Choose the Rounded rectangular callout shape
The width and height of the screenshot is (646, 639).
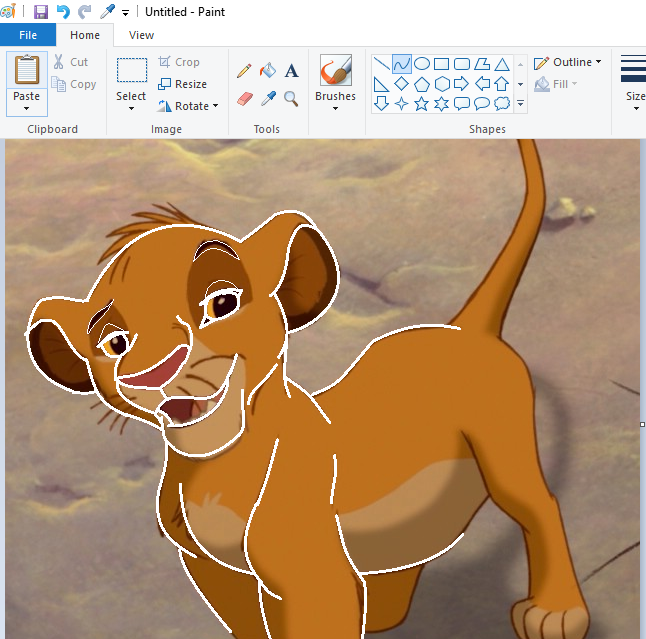(x=462, y=103)
